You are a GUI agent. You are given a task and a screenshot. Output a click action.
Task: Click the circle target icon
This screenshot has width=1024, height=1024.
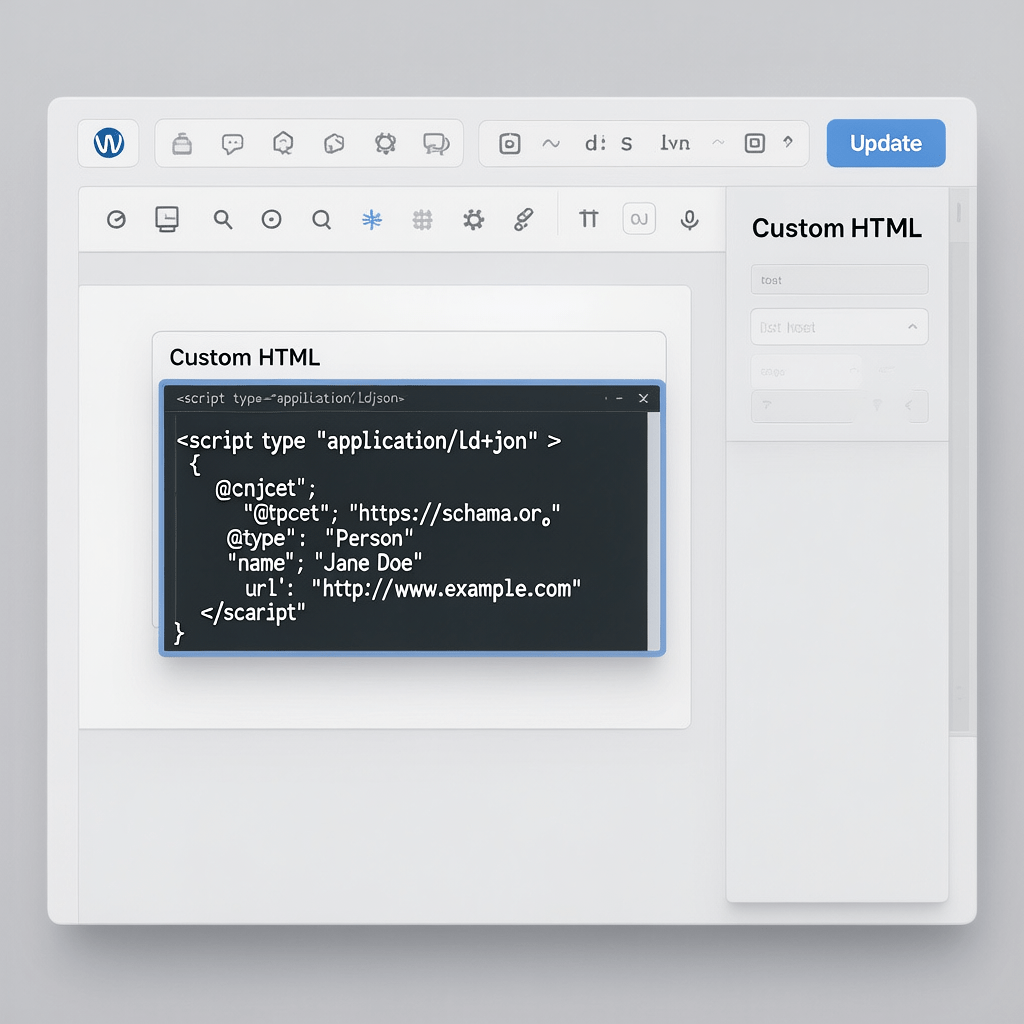pyautogui.click(x=271, y=219)
